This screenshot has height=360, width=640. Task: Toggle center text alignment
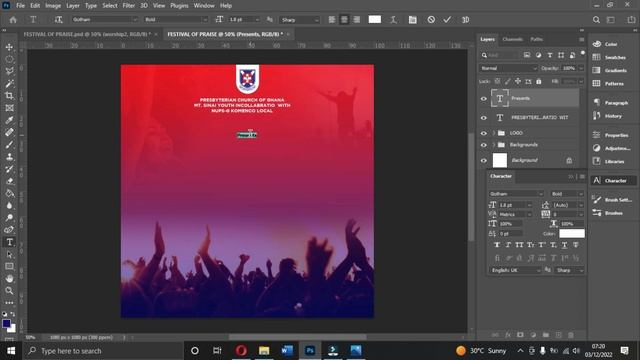click(x=344, y=20)
